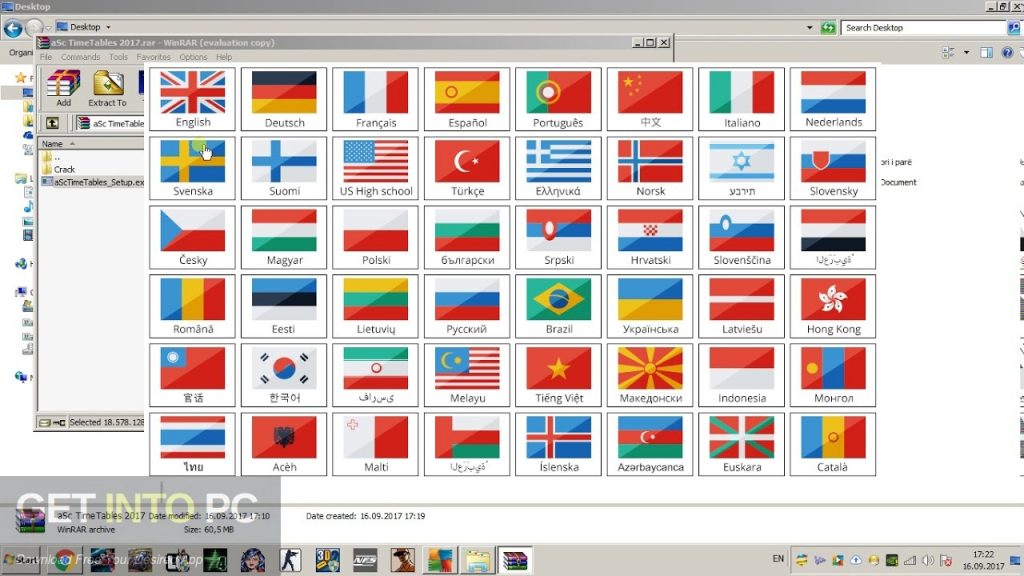Open Chrome from the taskbar

[x=64, y=560]
